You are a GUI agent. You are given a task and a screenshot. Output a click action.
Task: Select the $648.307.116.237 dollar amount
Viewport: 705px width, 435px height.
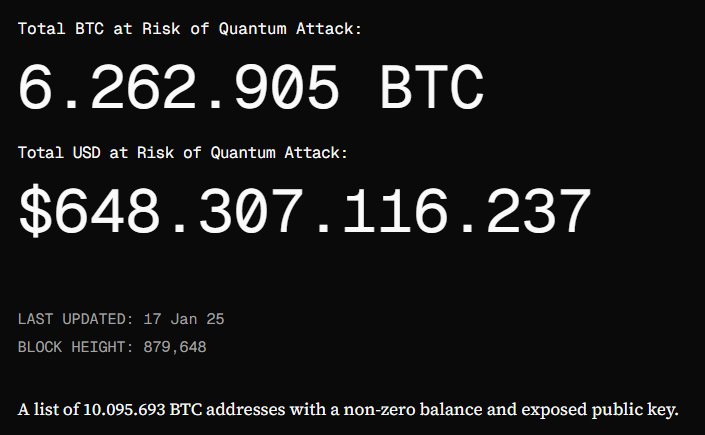pyautogui.click(x=304, y=211)
